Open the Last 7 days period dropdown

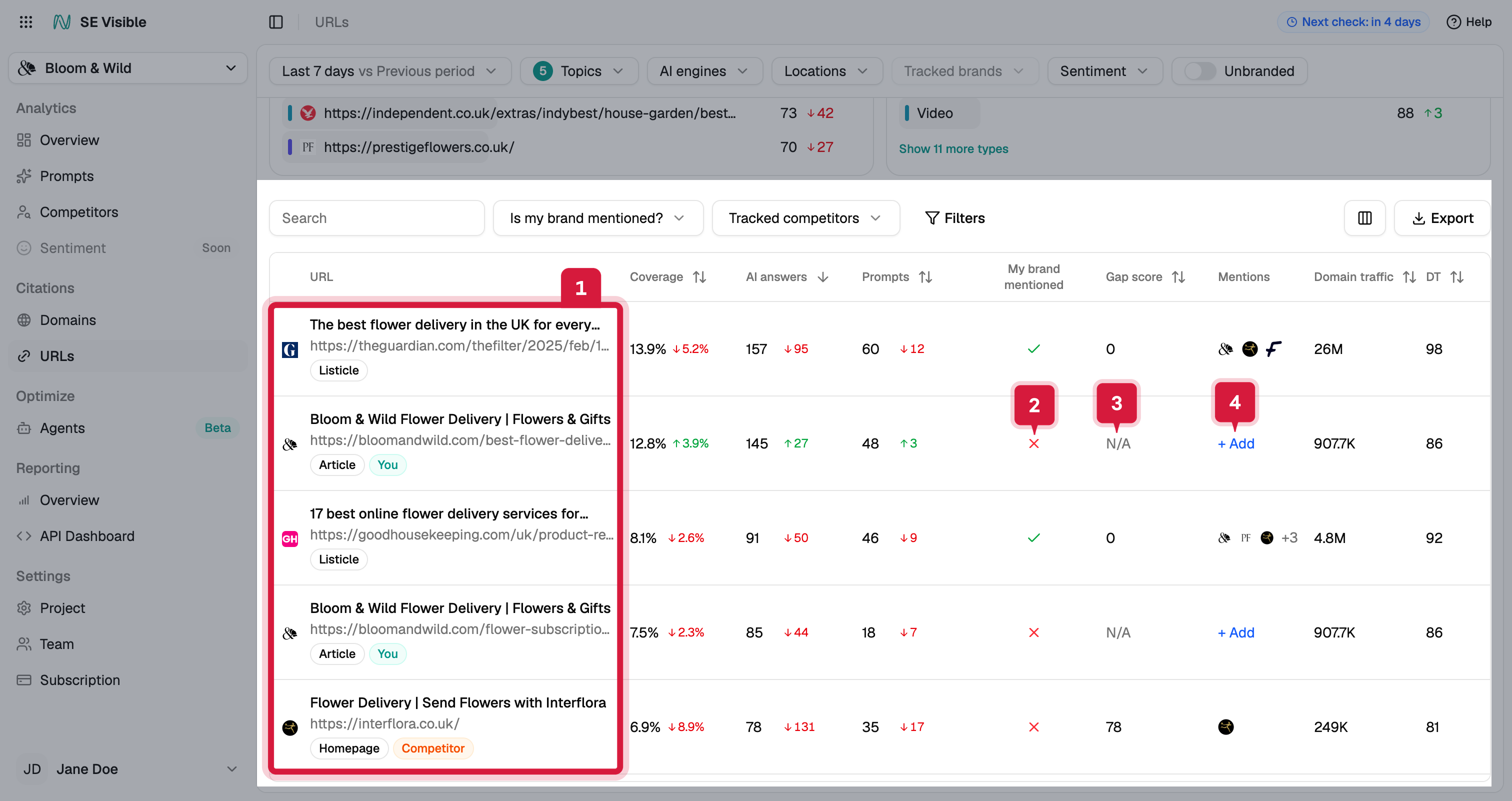389,71
